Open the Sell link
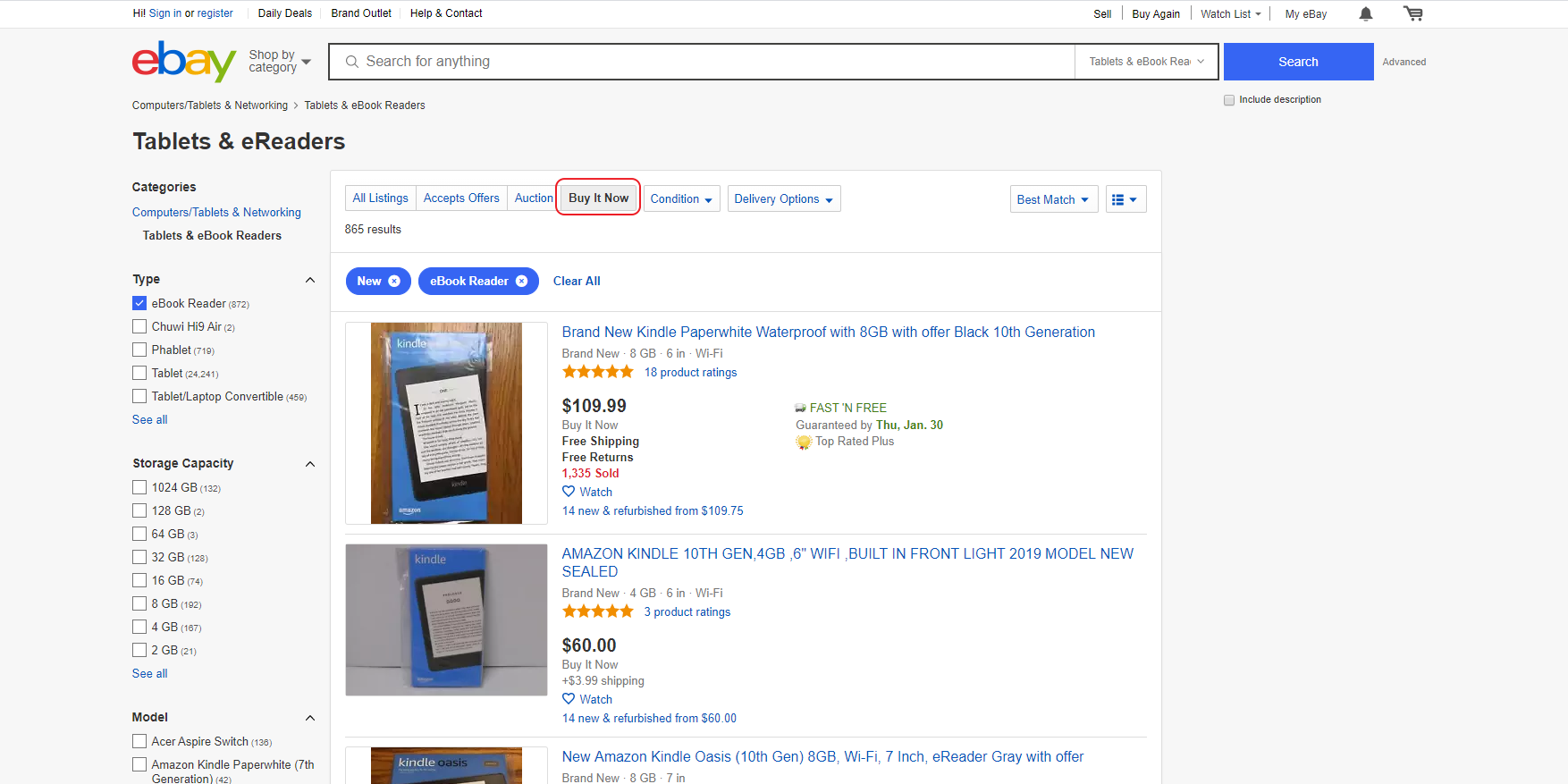The height and width of the screenshot is (784, 1568). [1102, 13]
